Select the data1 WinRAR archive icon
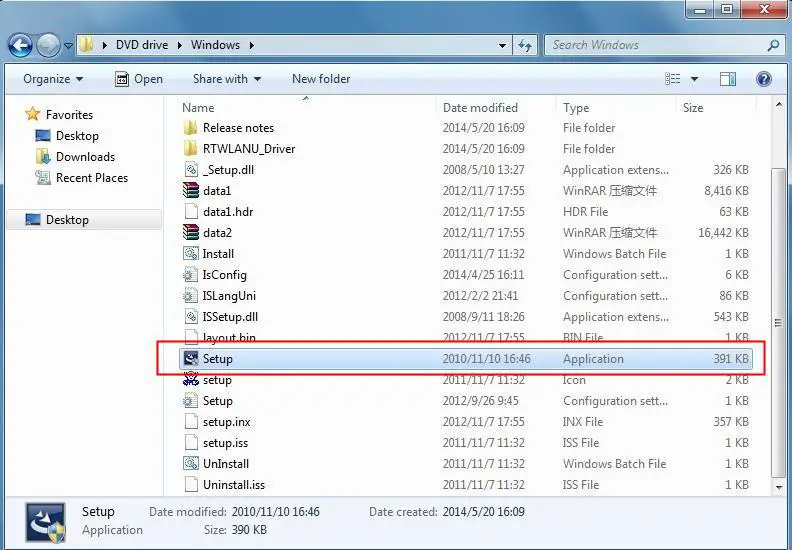The image size is (792, 550). click(190, 190)
